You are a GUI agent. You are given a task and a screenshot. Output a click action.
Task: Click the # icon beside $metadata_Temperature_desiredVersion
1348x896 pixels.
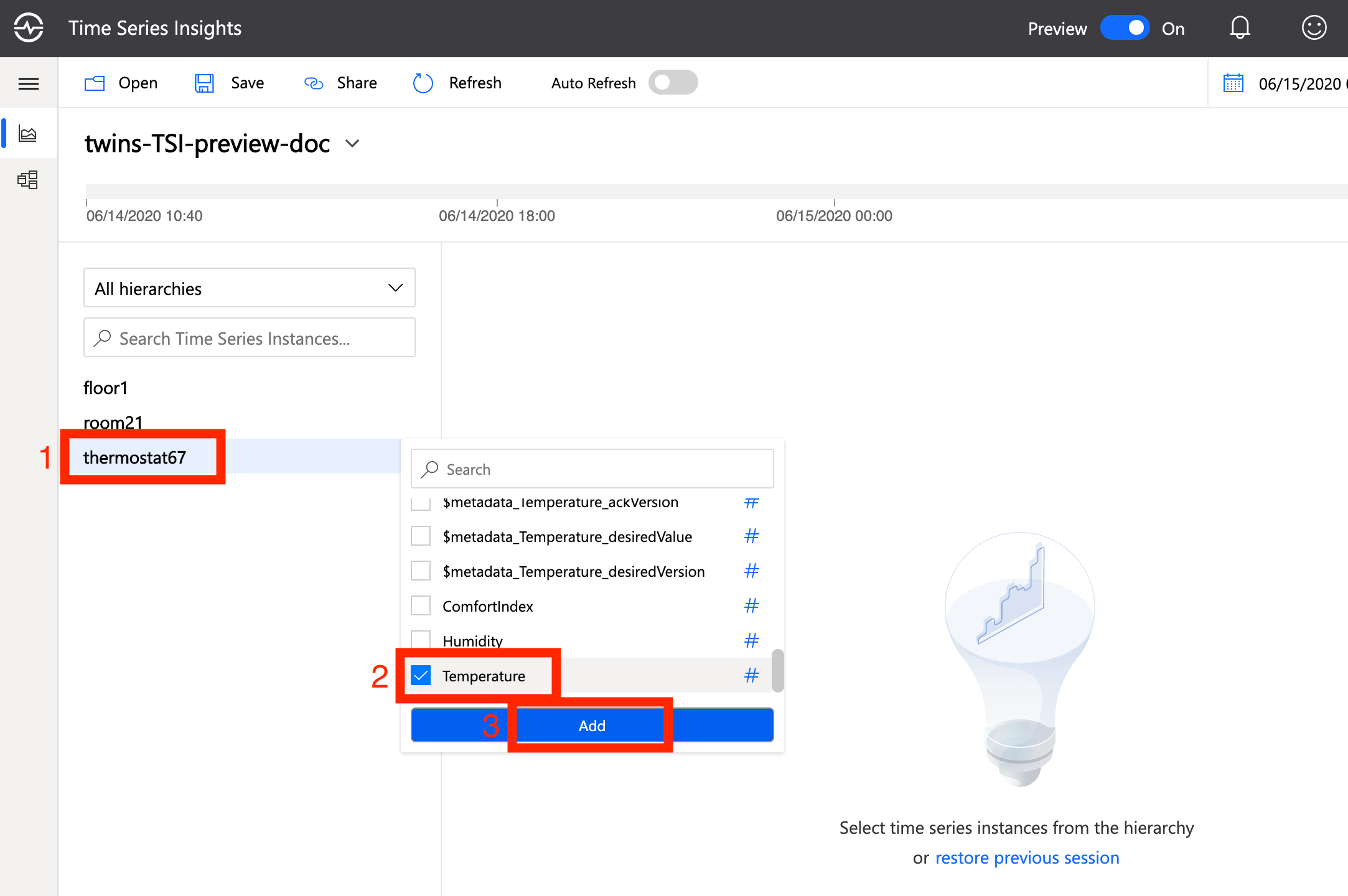pyautogui.click(x=752, y=571)
